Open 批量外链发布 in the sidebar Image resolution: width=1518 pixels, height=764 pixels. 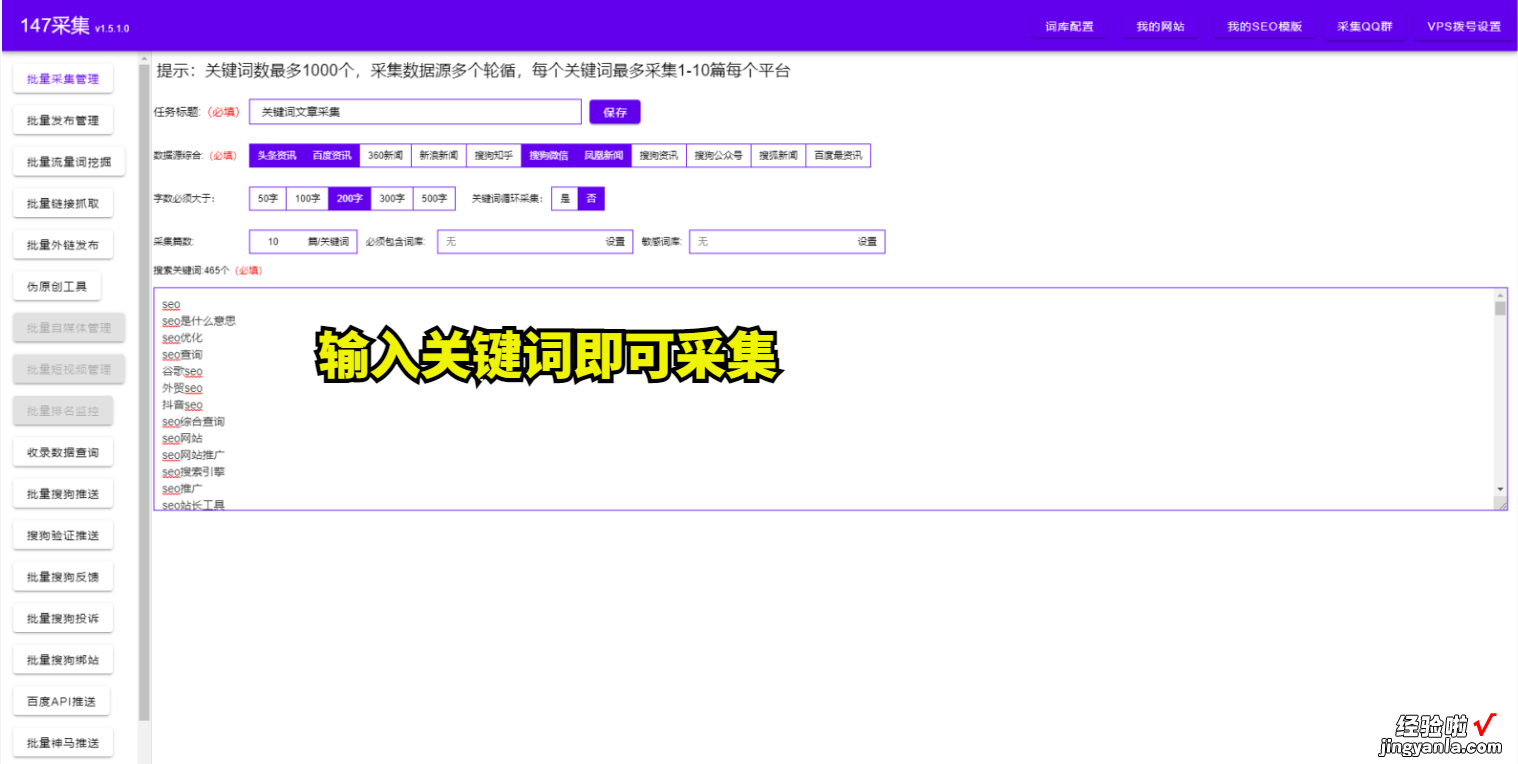click(x=63, y=245)
